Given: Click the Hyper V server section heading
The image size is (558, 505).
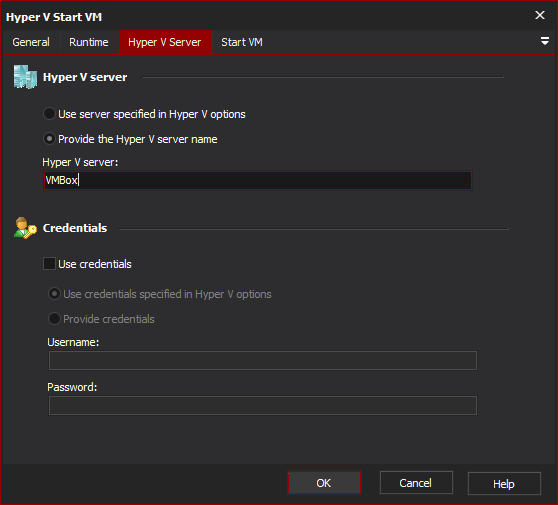Looking at the screenshot, I should tap(85, 77).
